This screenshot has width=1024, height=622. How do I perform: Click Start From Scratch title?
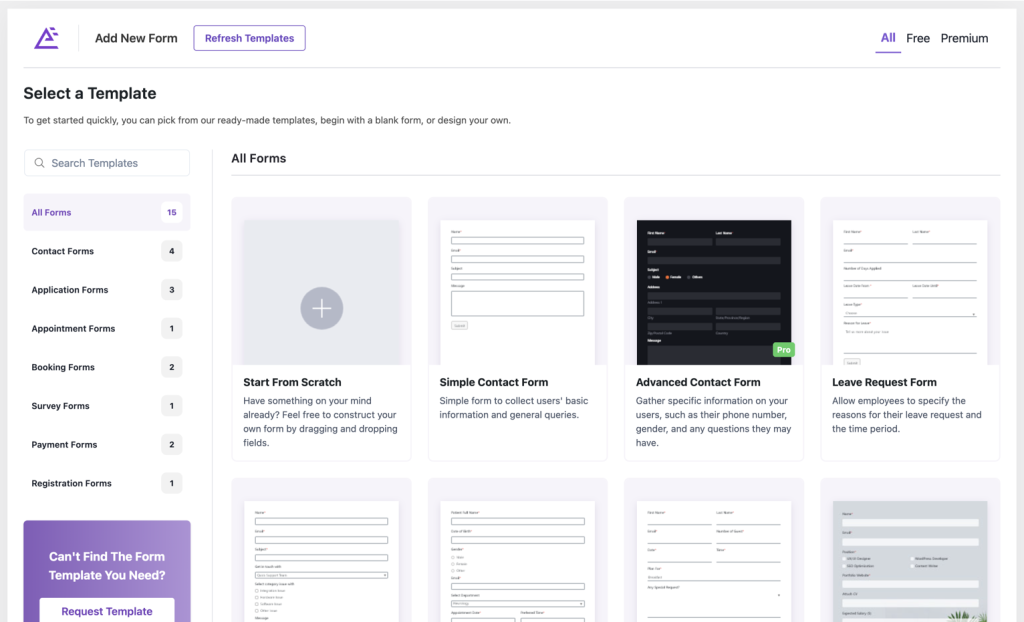pyautogui.click(x=292, y=382)
